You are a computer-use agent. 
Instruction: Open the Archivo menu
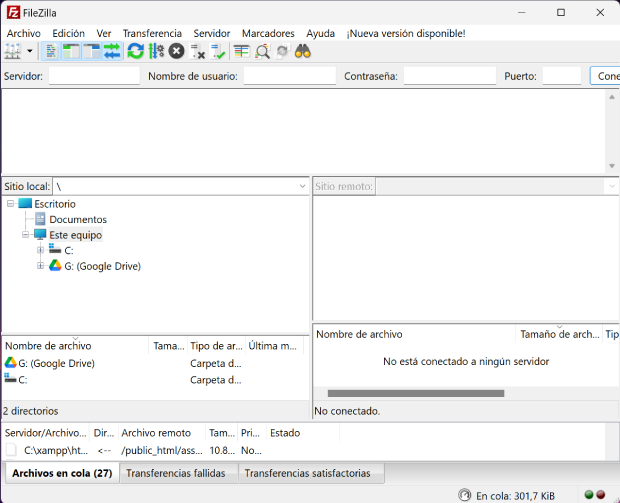coord(24,34)
